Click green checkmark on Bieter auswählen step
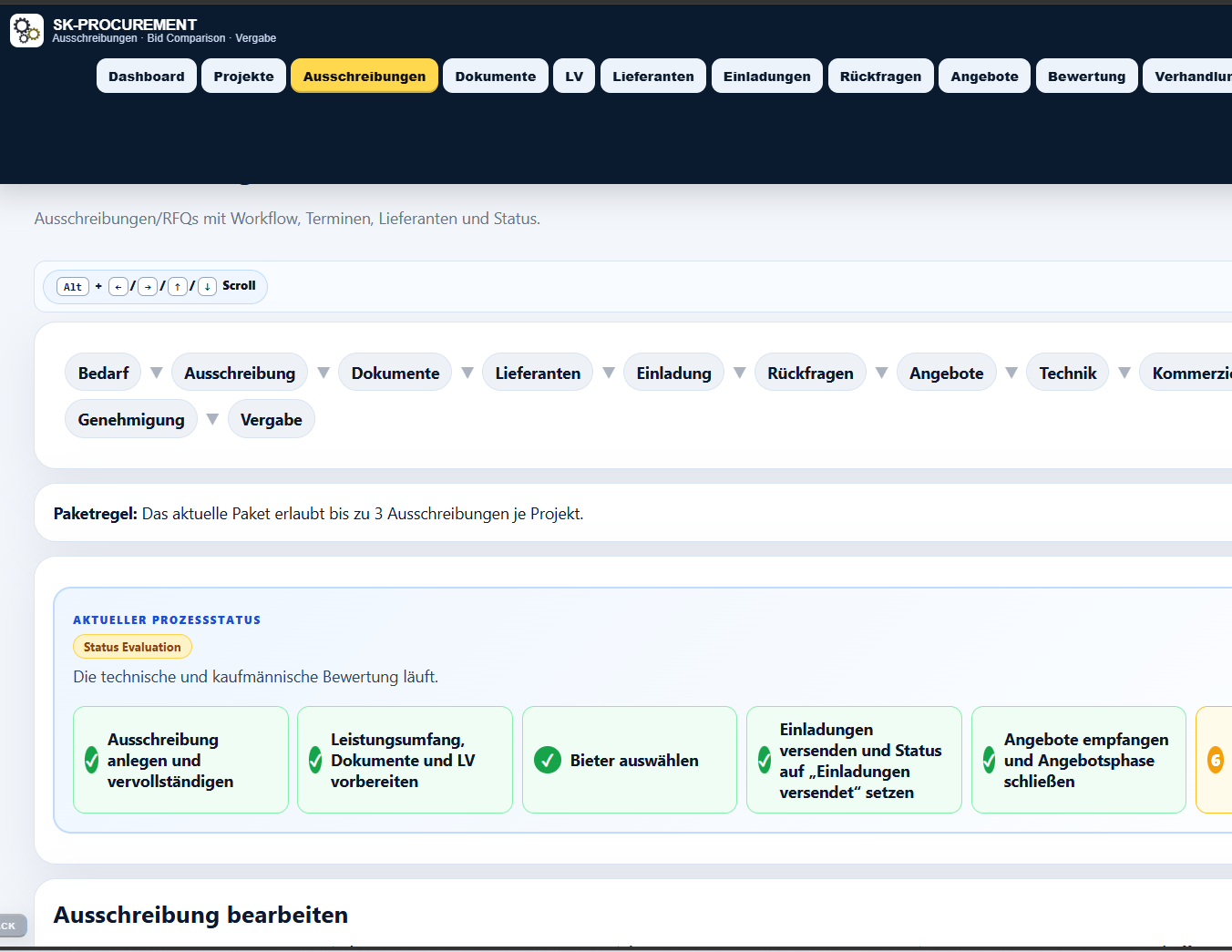 [x=548, y=760]
